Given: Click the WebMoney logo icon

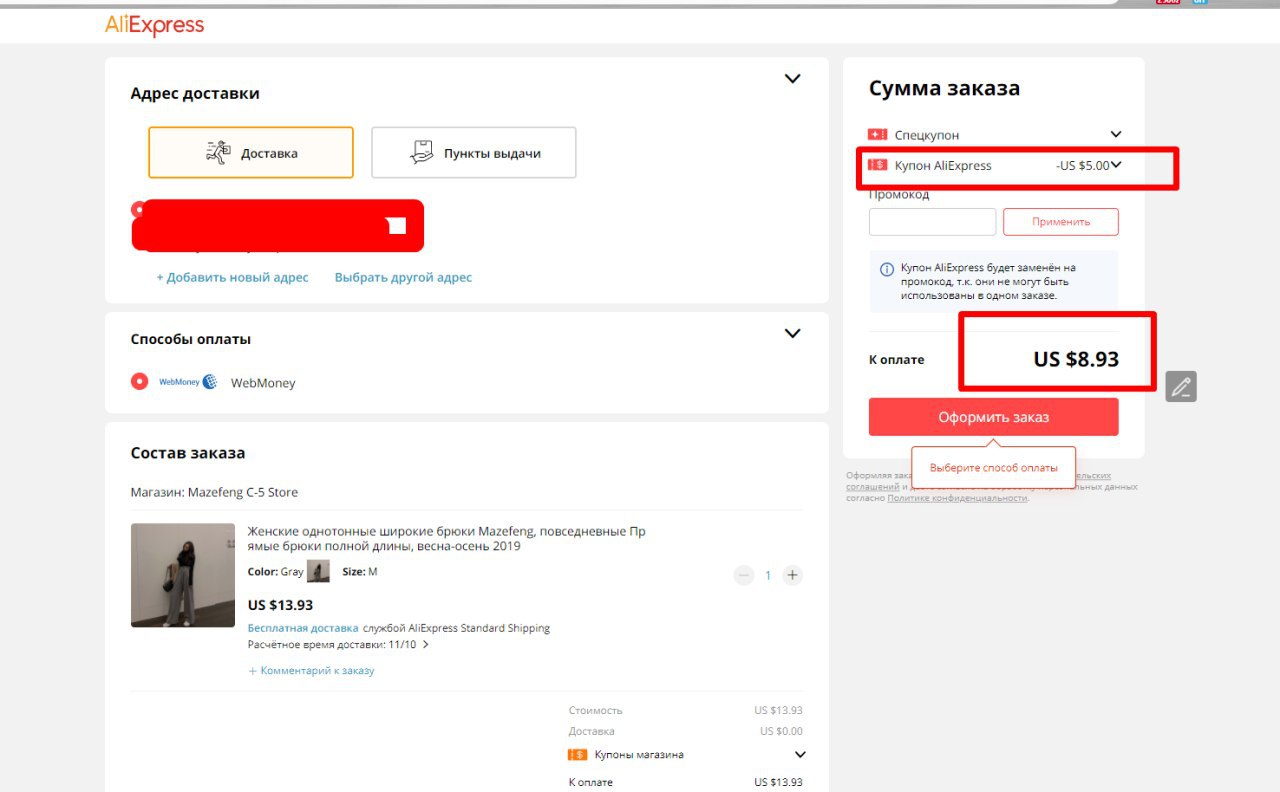Looking at the screenshot, I should 188,382.
